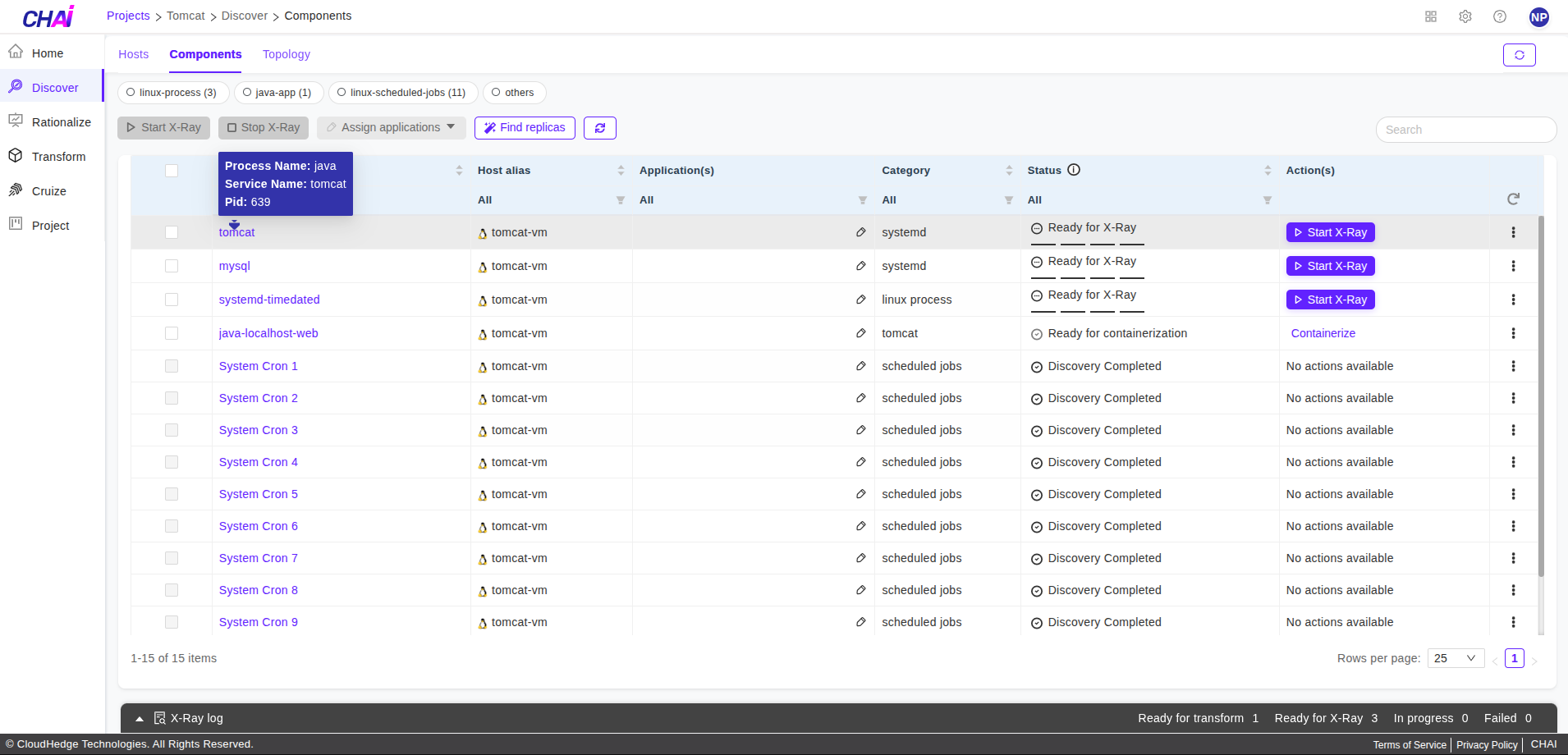Open more actions for System Cron 6
The width and height of the screenshot is (1568, 755).
click(1513, 526)
